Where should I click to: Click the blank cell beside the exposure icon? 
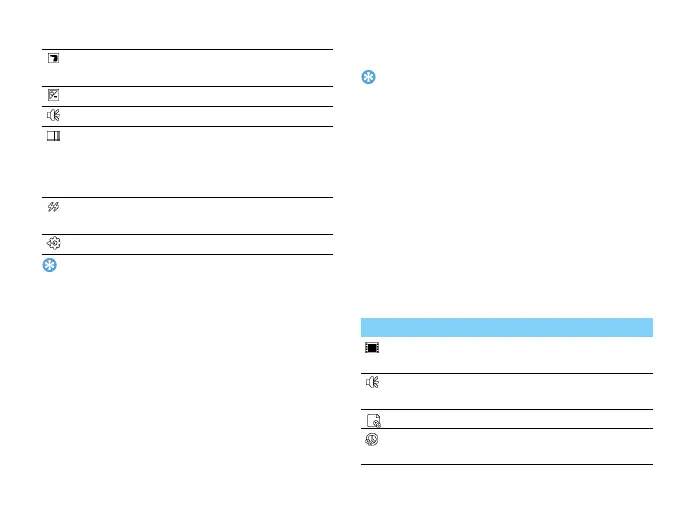199,96
